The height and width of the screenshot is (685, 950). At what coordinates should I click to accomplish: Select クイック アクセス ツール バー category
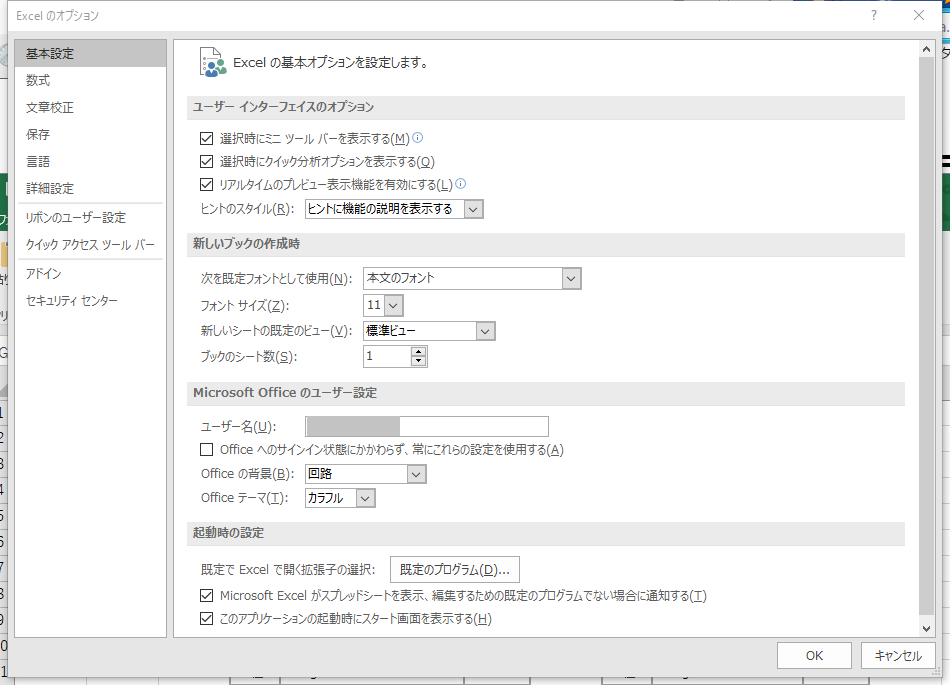pyautogui.click(x=90, y=244)
